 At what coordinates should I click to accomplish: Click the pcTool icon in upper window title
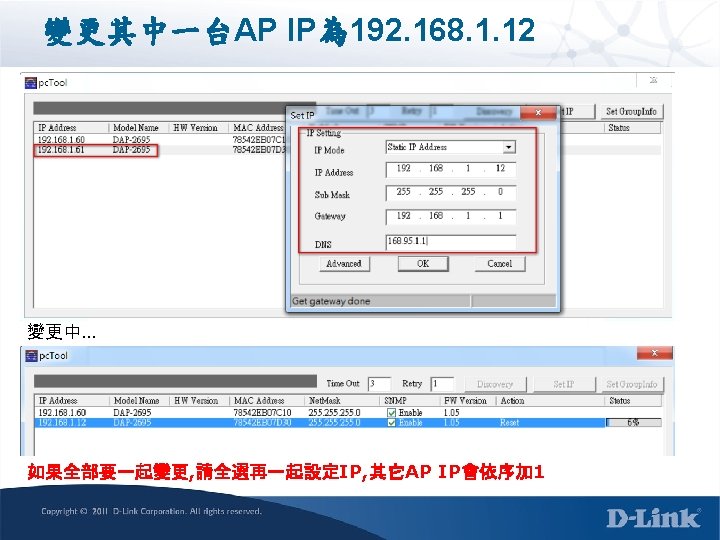(x=31, y=83)
